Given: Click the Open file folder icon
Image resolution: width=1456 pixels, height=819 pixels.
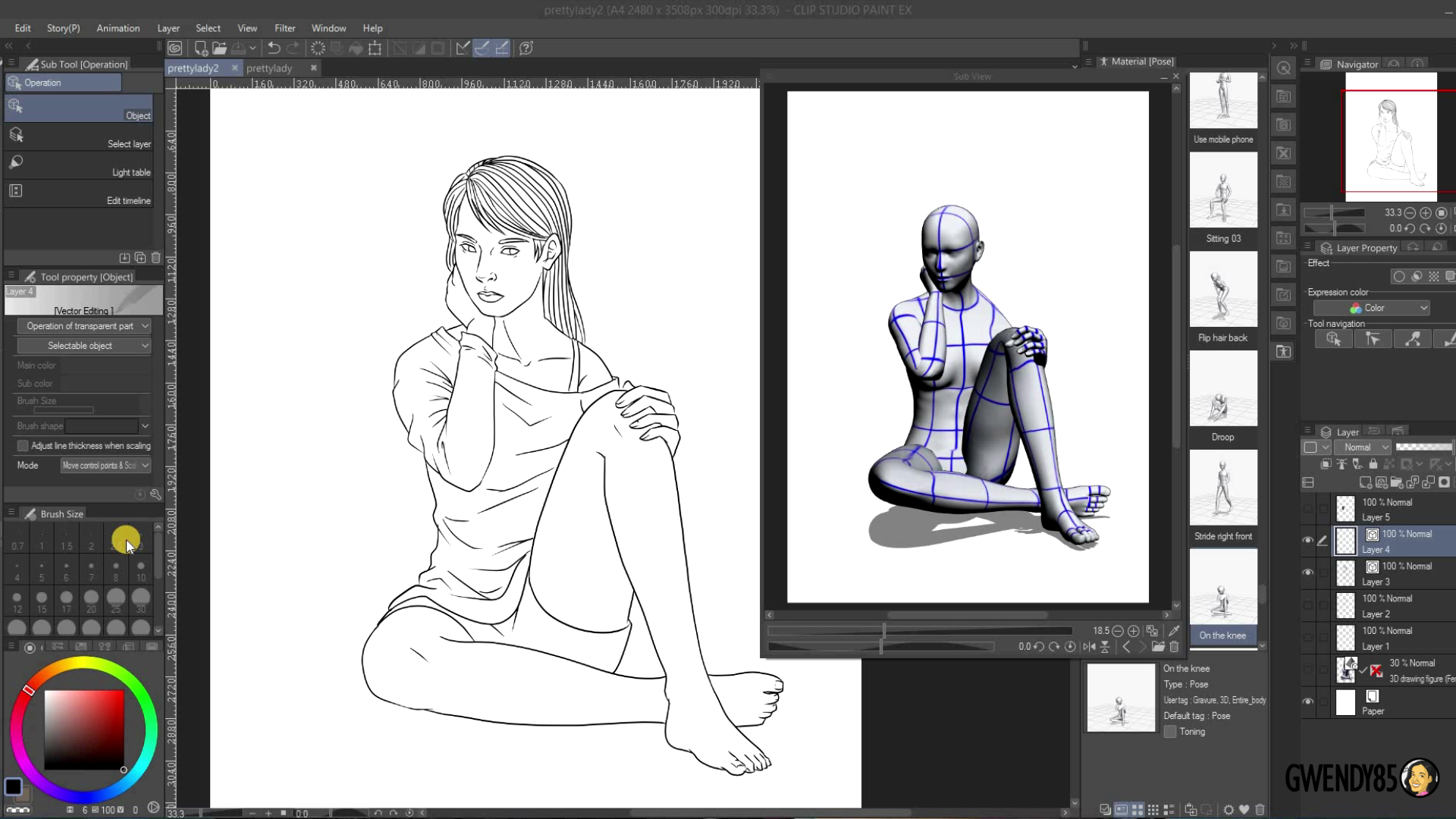Looking at the screenshot, I should pos(220,48).
